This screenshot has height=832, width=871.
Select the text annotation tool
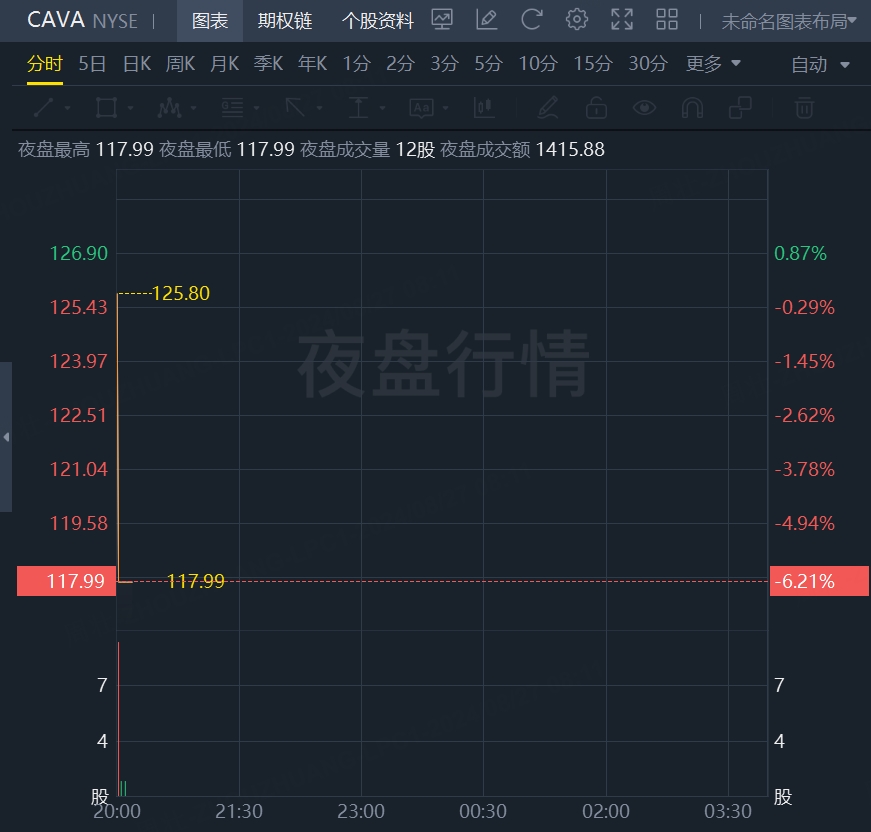click(422, 108)
